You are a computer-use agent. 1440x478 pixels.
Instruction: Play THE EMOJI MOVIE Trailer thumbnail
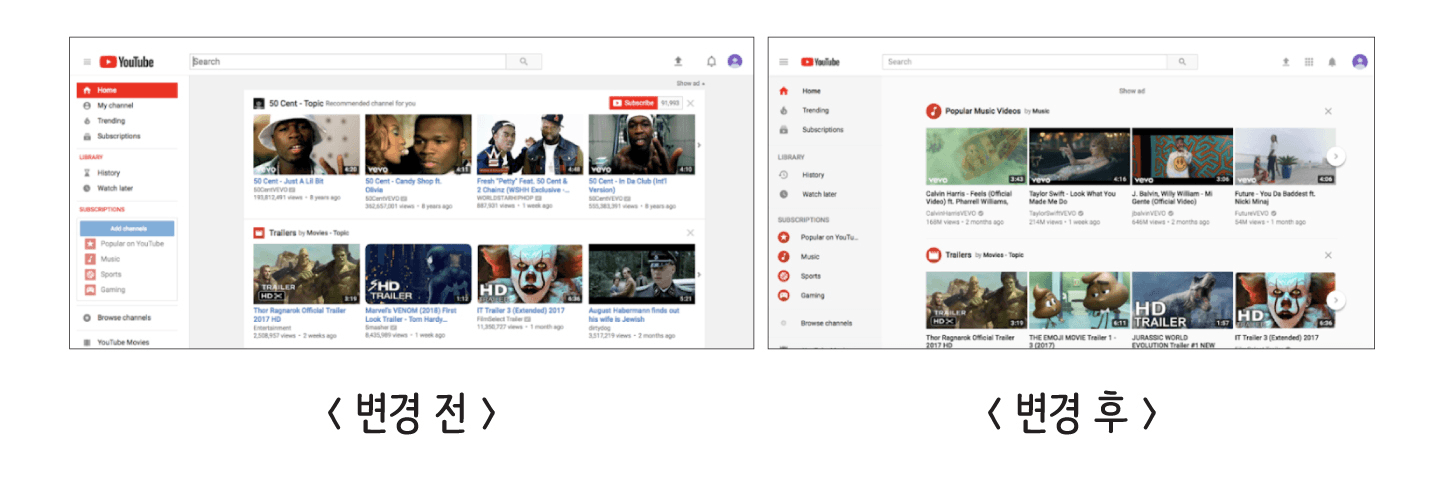click(1080, 300)
